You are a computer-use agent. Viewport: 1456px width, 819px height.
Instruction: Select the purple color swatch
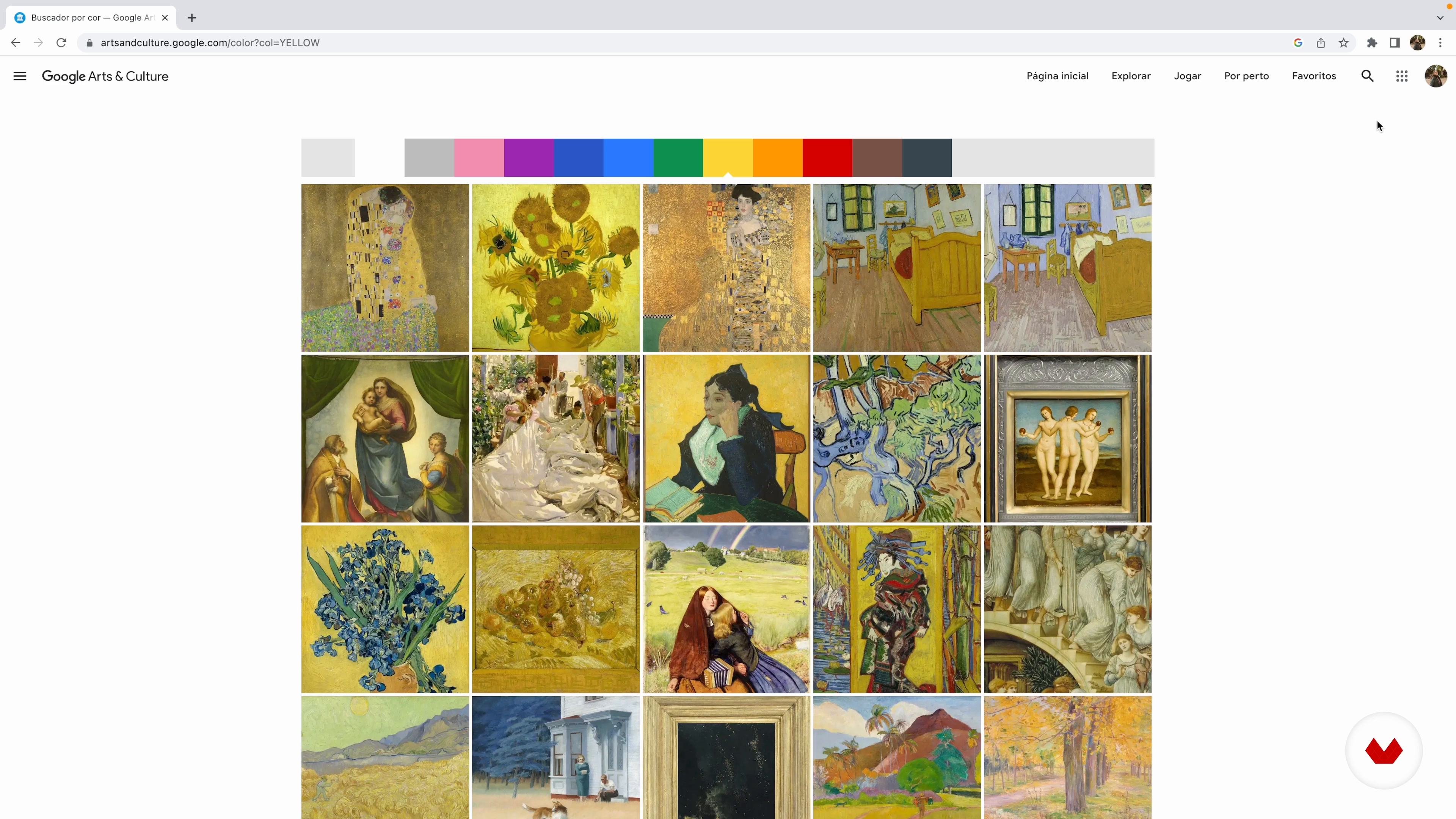coord(529,158)
